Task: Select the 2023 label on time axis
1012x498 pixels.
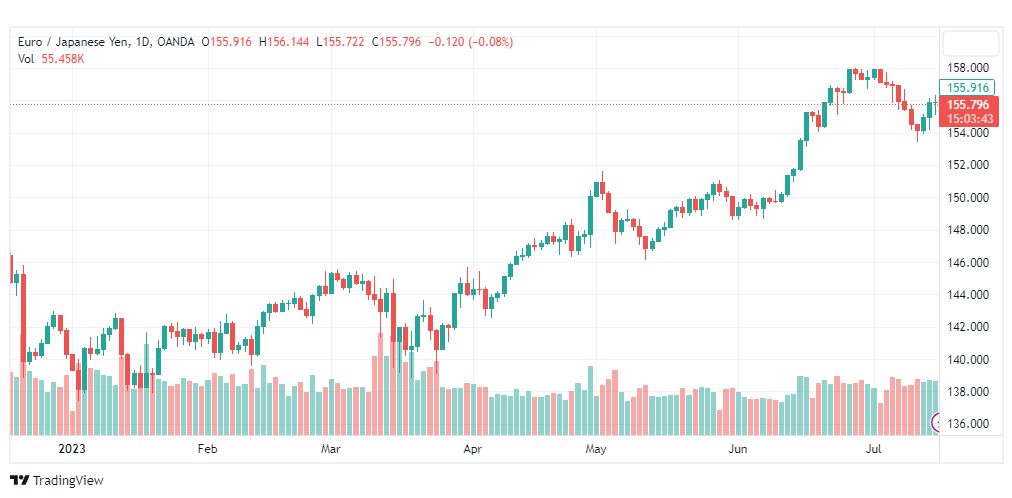Action: pyautogui.click(x=72, y=449)
